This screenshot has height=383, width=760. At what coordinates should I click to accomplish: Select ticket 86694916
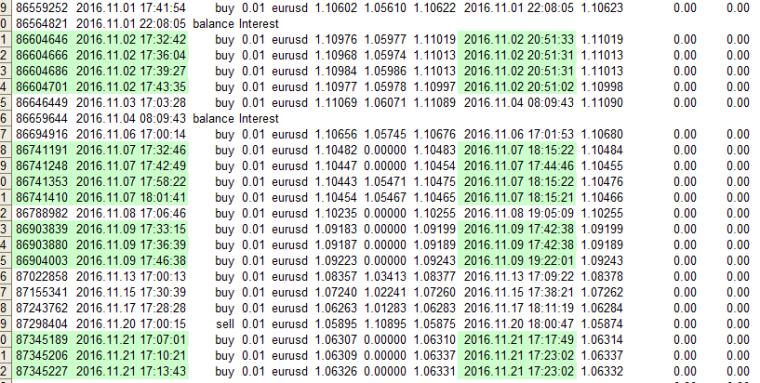(42, 134)
